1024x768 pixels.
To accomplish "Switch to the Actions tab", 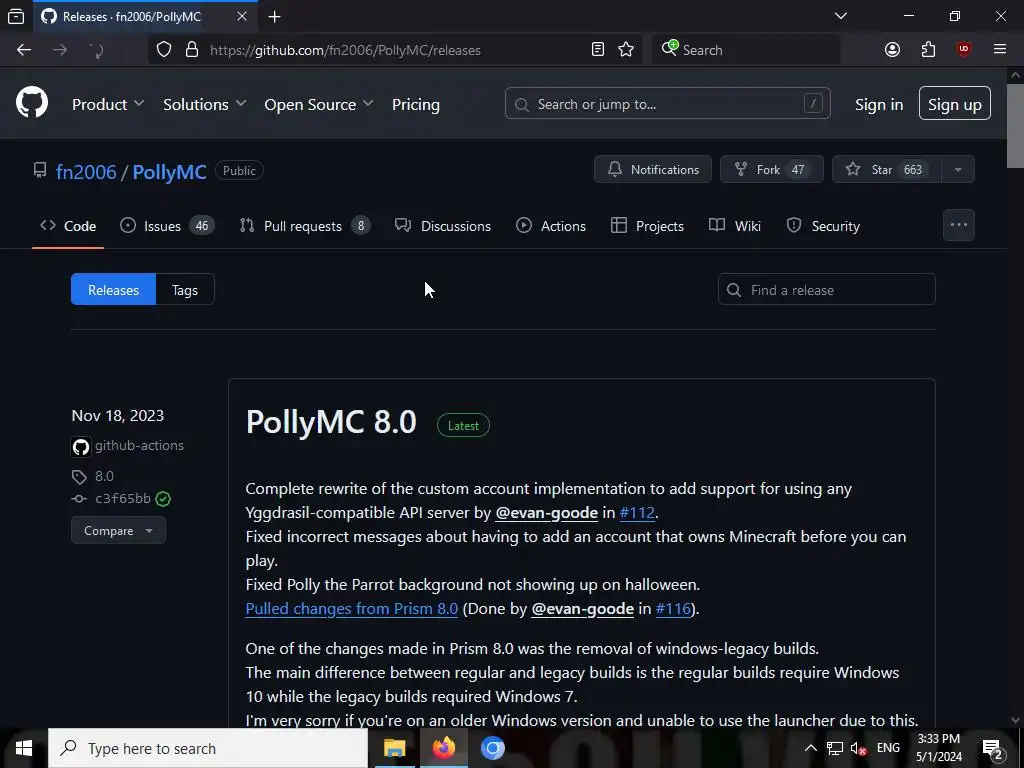I will click(x=551, y=226).
